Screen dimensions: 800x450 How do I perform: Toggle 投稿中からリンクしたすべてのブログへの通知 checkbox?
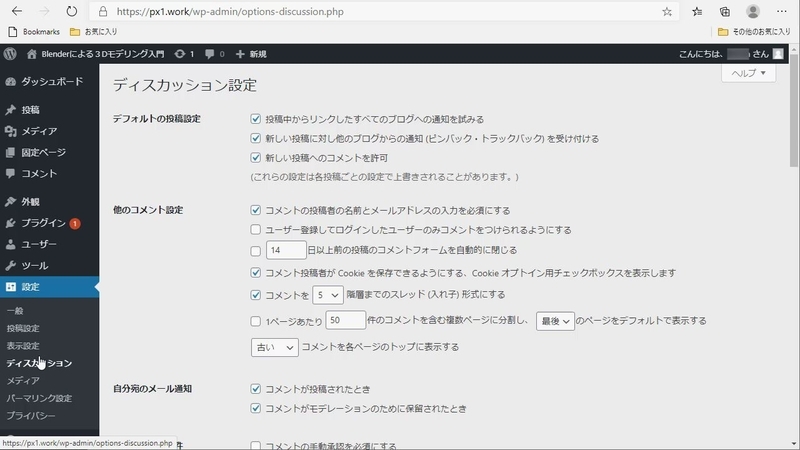pyautogui.click(x=256, y=119)
